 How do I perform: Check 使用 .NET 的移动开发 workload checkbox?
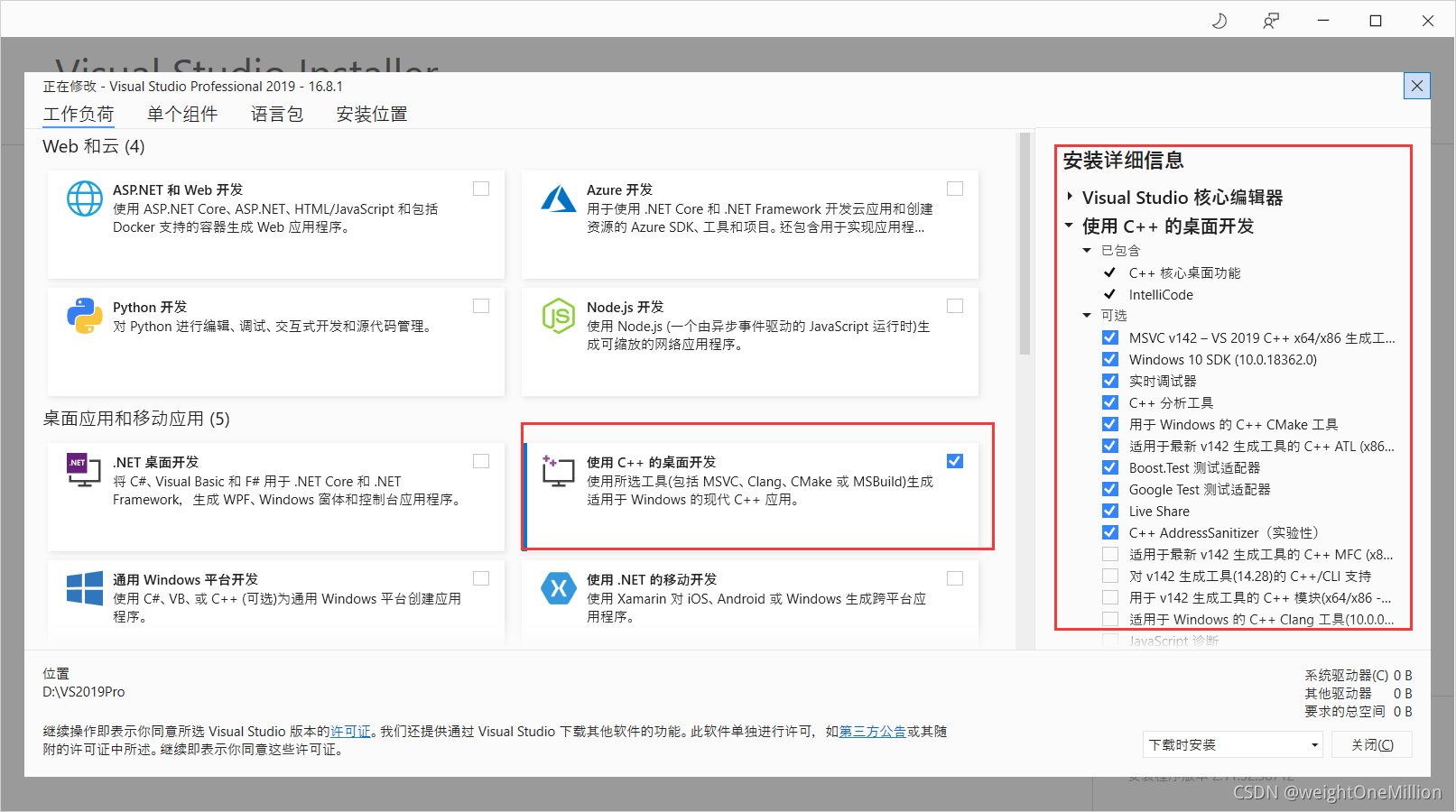click(x=955, y=578)
